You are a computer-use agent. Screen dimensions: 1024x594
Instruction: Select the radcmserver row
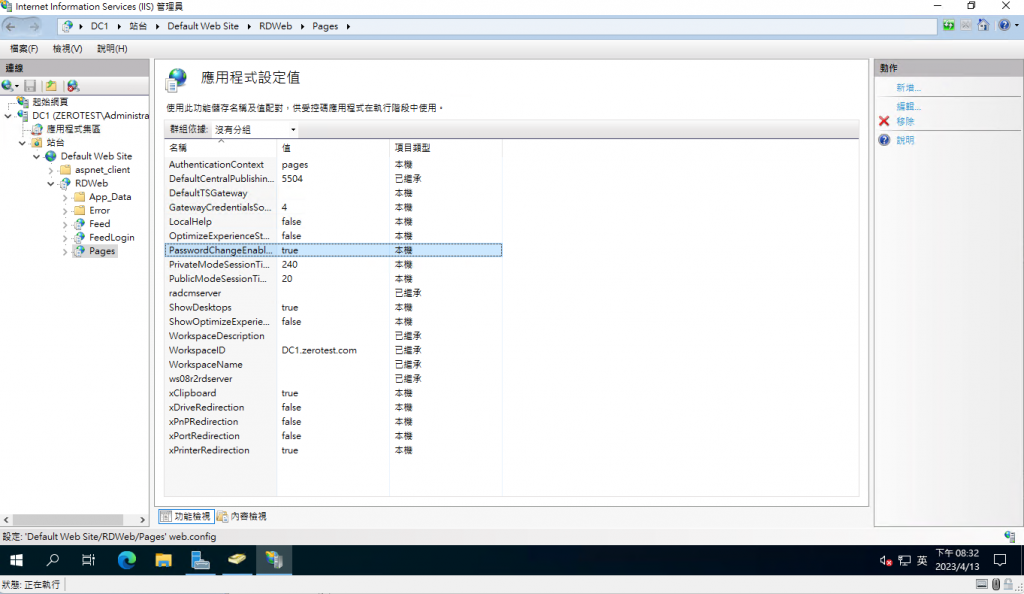333,293
